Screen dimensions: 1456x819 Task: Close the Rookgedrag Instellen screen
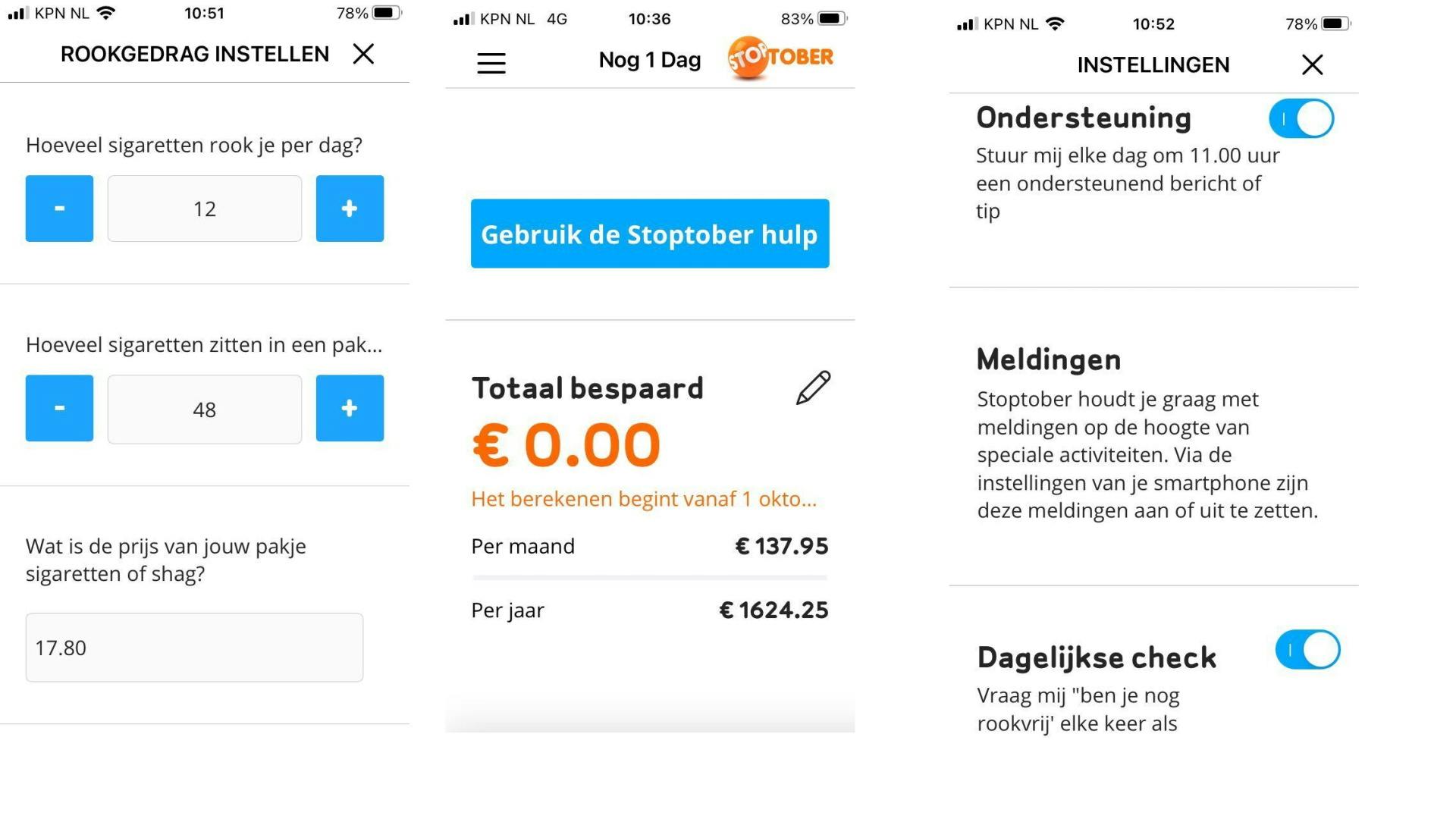[x=363, y=53]
